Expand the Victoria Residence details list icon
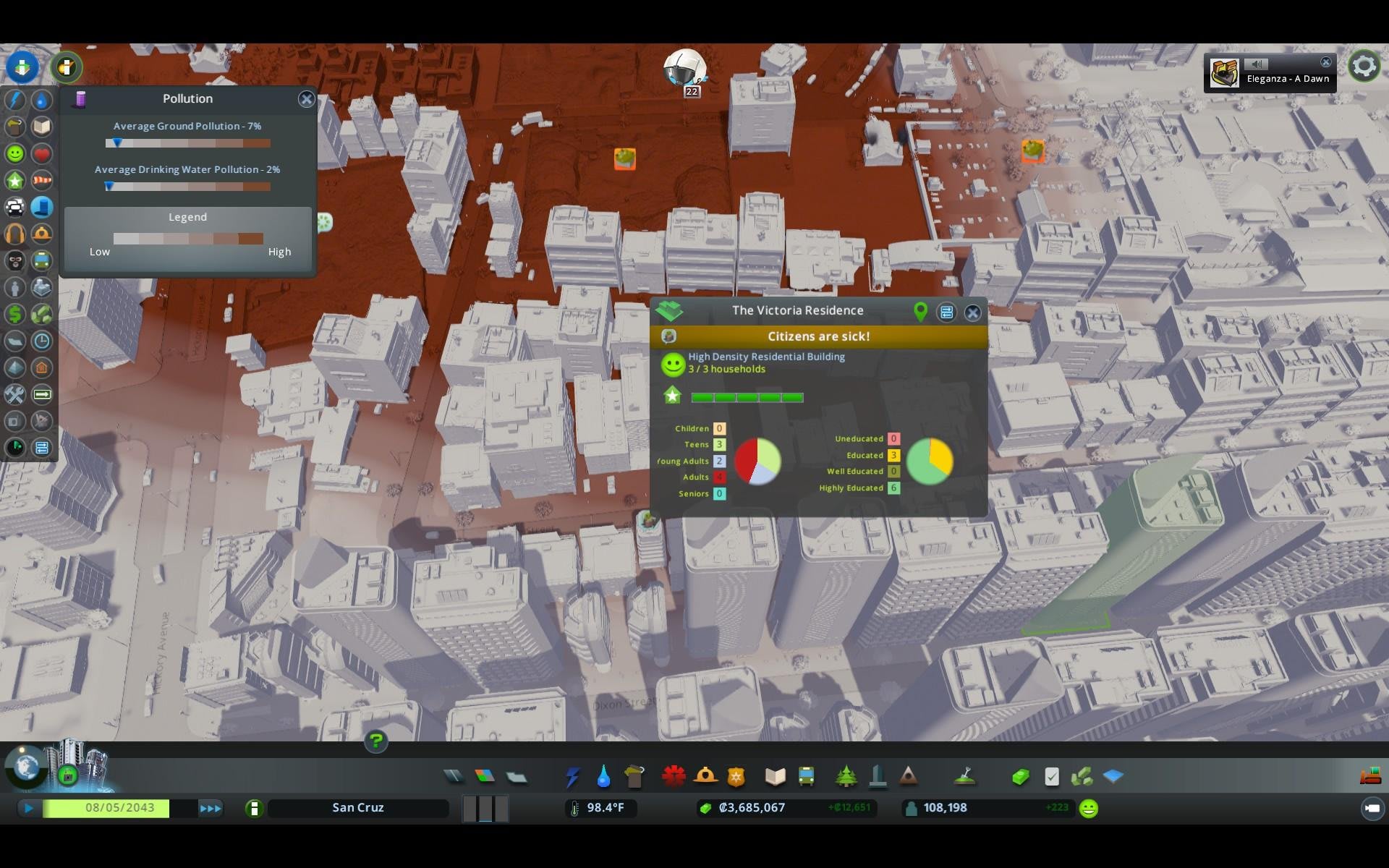Viewport: 1389px width, 868px height. [946, 312]
